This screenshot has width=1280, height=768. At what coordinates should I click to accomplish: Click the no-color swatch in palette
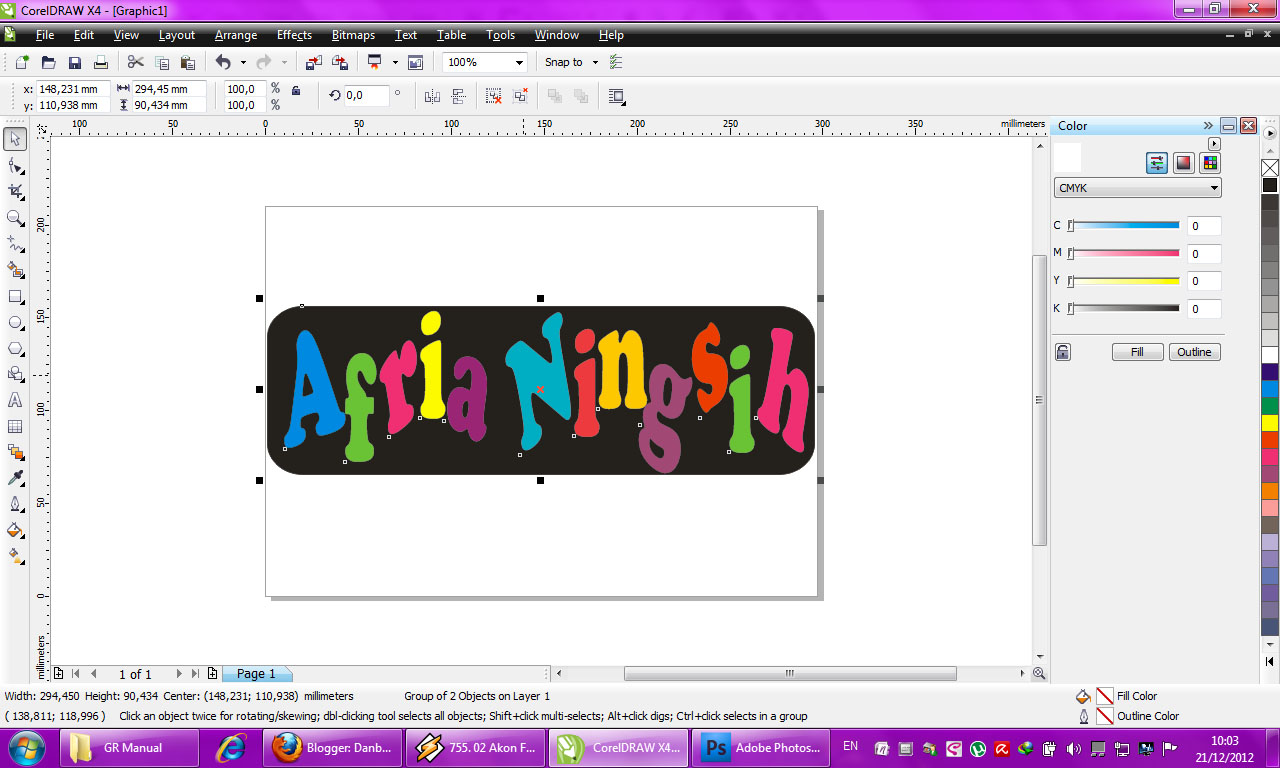click(x=1270, y=168)
